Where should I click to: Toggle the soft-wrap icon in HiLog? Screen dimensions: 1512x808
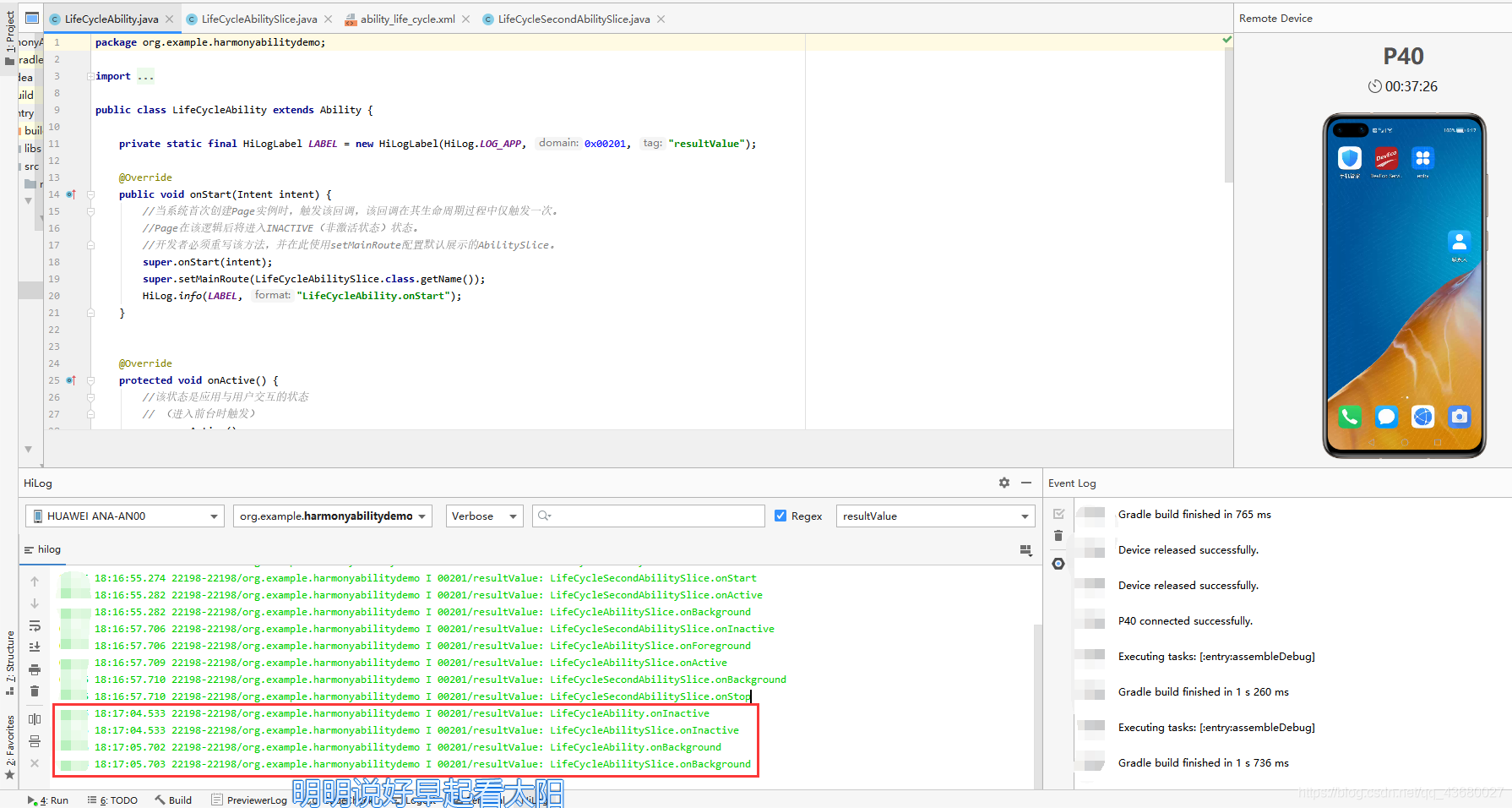click(35, 625)
